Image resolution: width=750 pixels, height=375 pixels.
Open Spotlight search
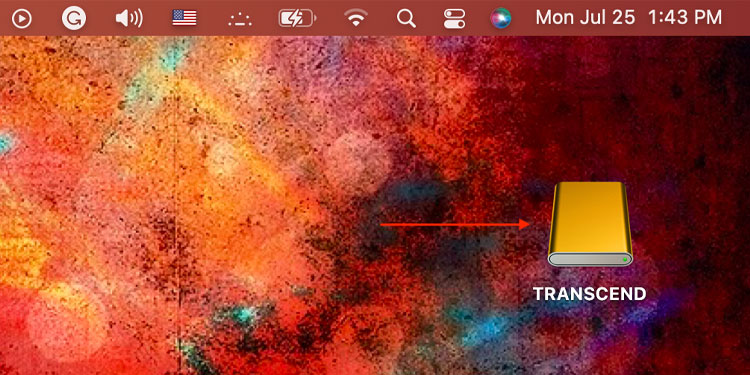[406, 19]
